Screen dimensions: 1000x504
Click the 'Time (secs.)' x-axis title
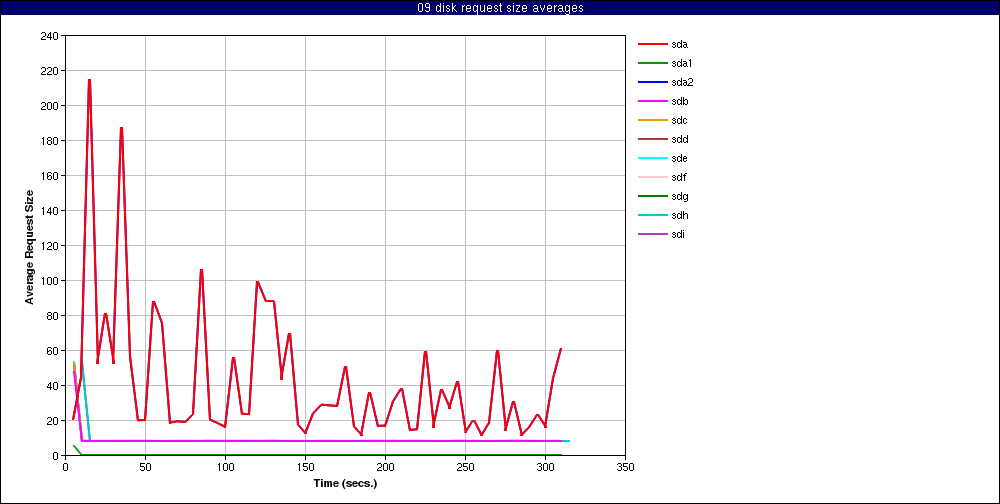coord(345,483)
